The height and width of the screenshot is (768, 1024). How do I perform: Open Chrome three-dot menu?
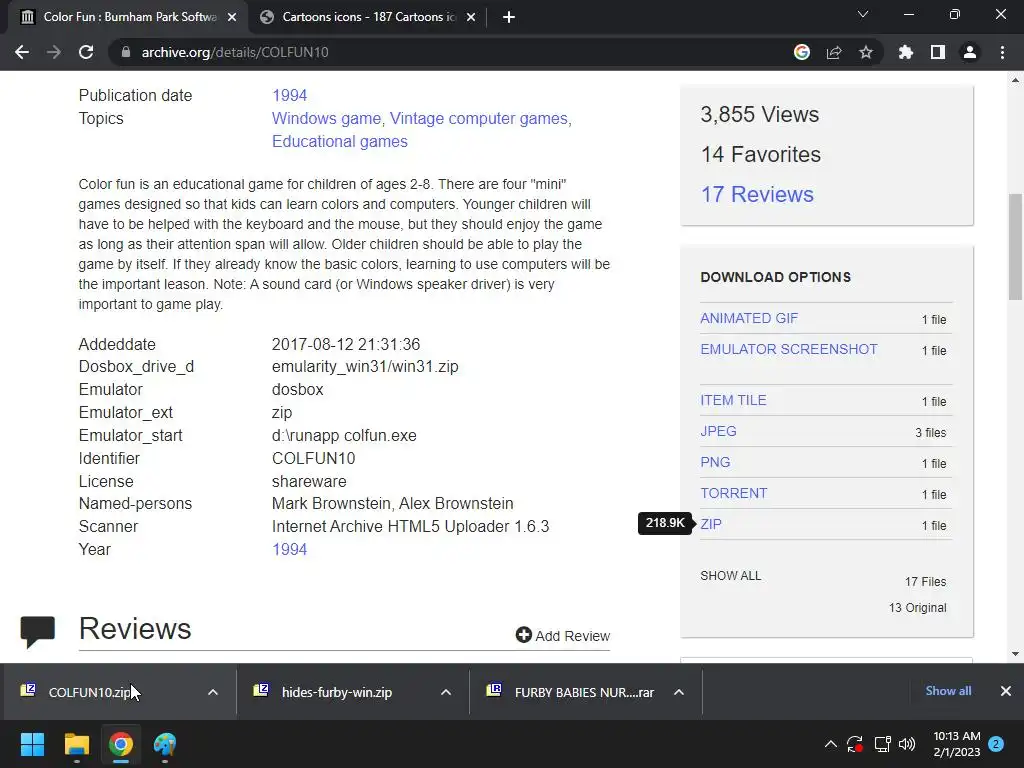point(1002,52)
